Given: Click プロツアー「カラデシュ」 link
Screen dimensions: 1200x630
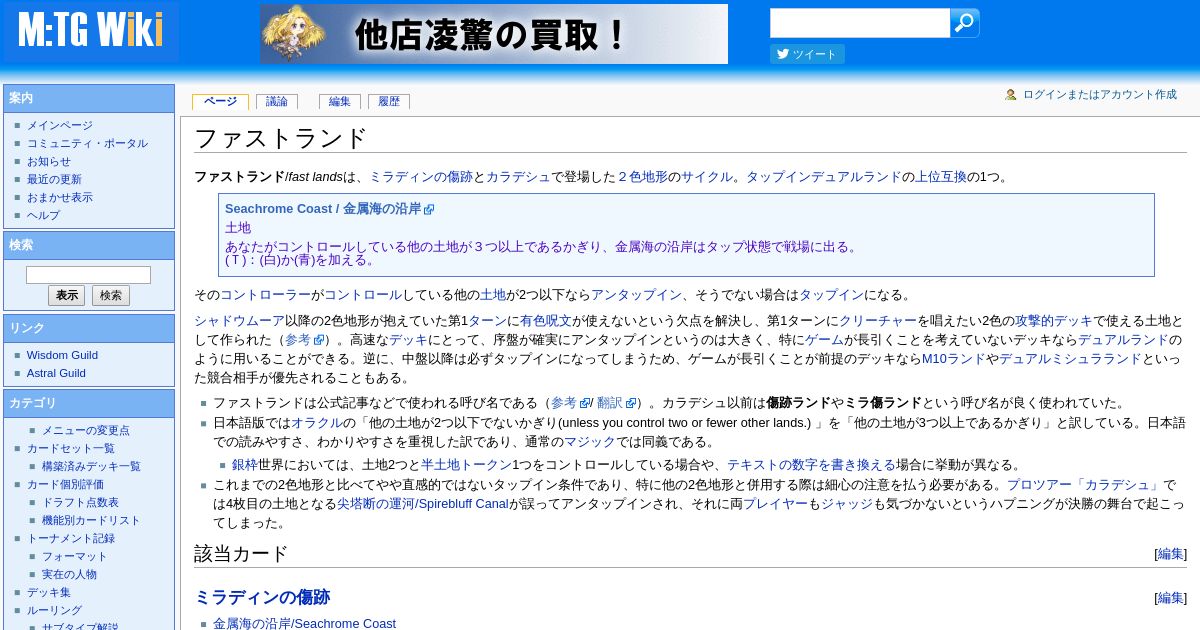Looking at the screenshot, I should pos(1084,485).
